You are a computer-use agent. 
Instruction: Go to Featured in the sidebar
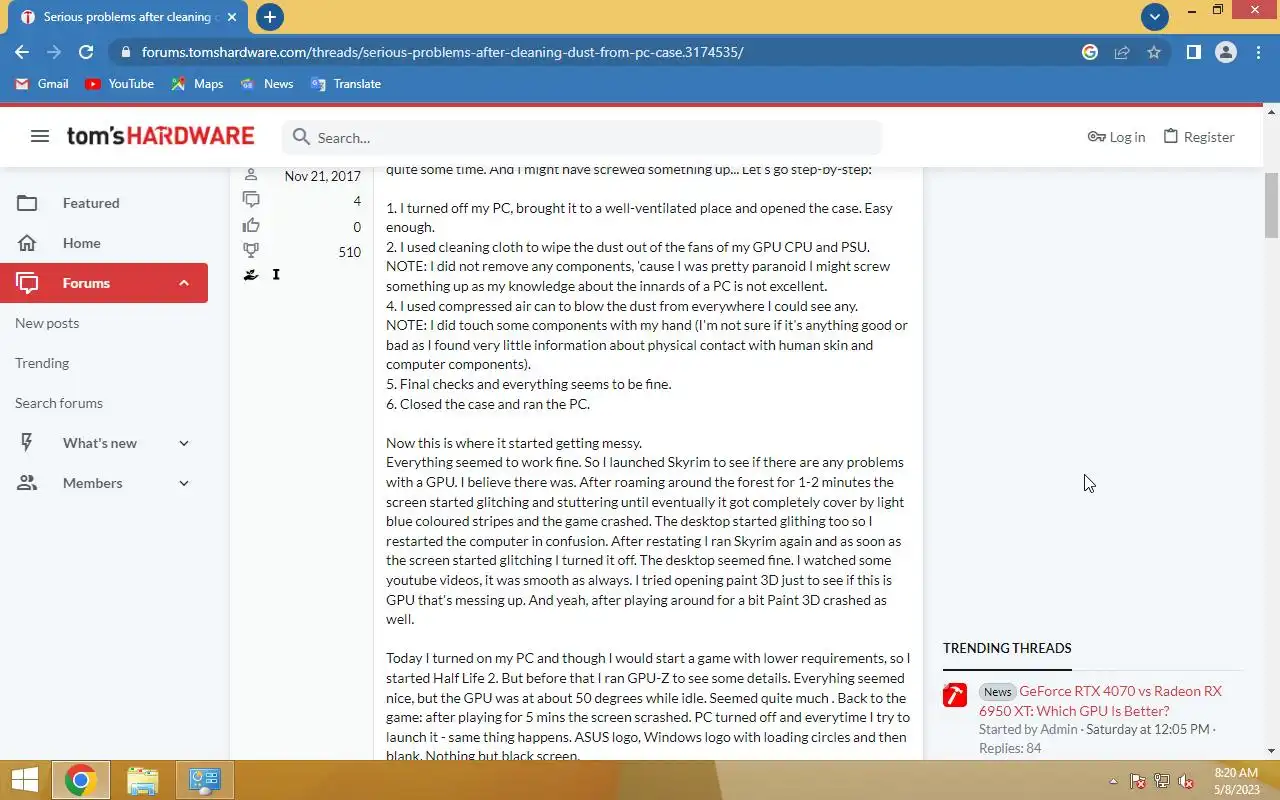point(91,203)
